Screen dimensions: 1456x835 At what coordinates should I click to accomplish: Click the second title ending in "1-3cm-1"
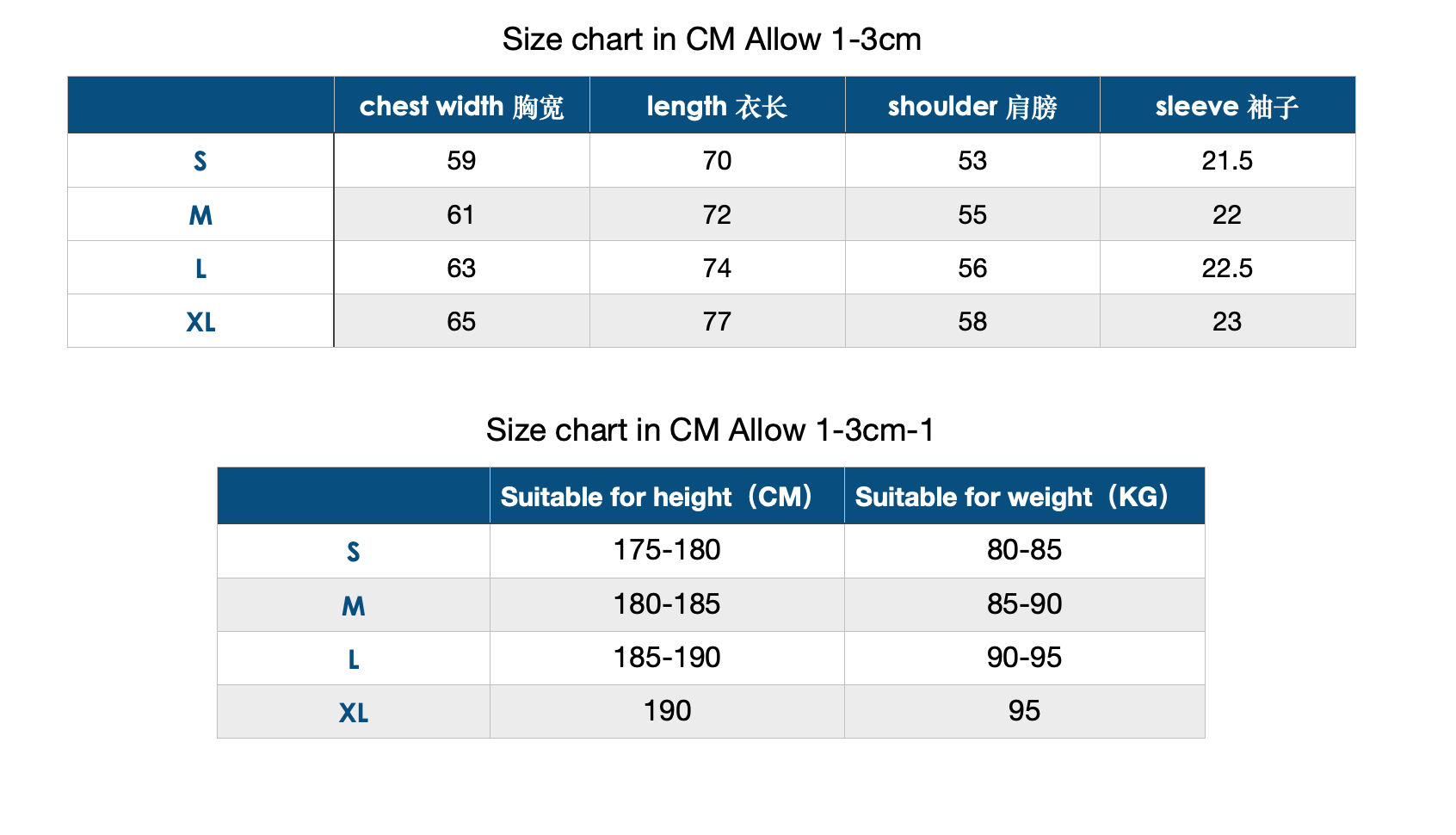[x=710, y=430]
